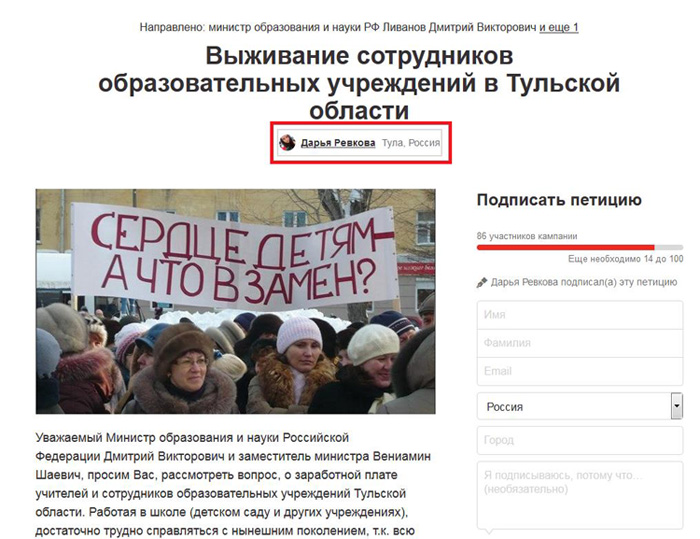Click the 'Тула, Россия' location text
The image size is (700, 539).
coord(411,143)
